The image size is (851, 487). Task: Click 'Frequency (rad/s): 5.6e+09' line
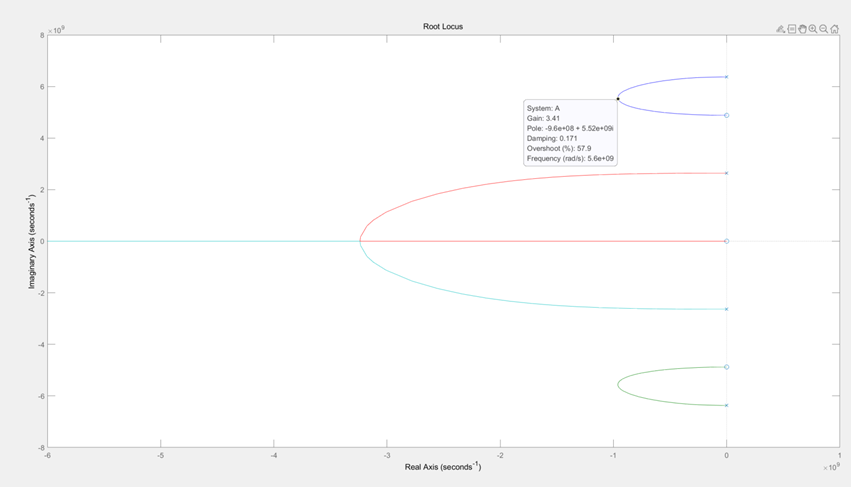click(x=570, y=159)
